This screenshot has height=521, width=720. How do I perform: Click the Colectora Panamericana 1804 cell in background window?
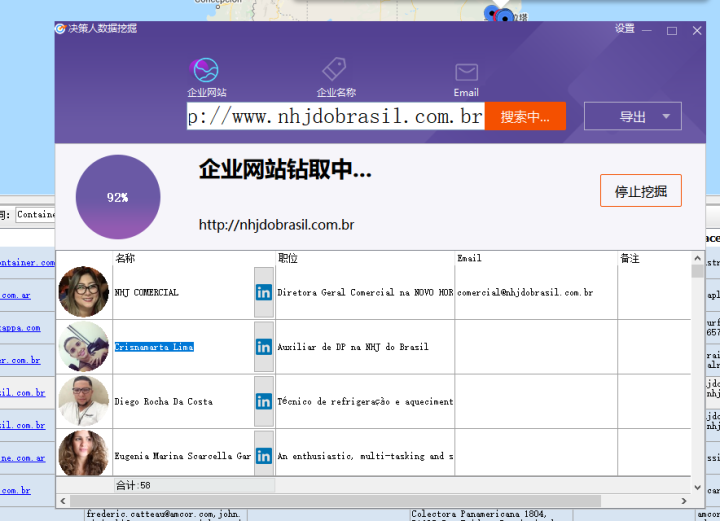[x=491, y=515]
